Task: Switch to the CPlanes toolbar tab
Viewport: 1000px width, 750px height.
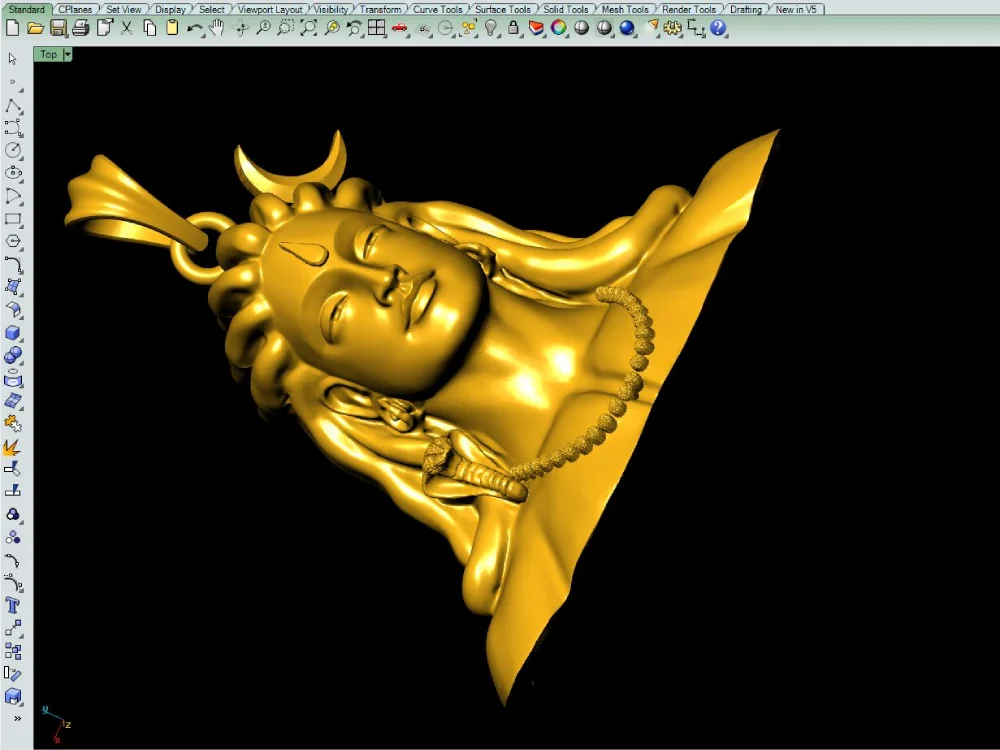Action: pyautogui.click(x=75, y=10)
